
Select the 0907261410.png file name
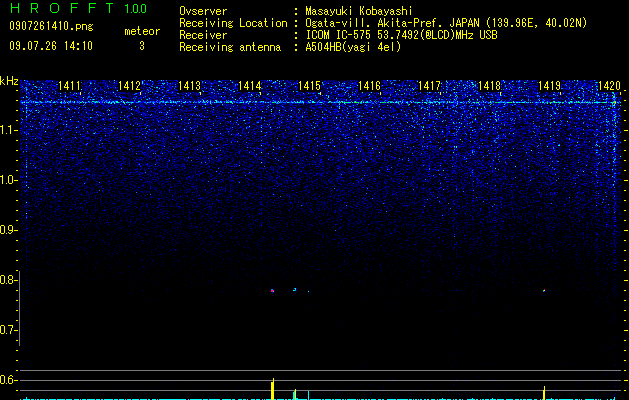pos(51,26)
